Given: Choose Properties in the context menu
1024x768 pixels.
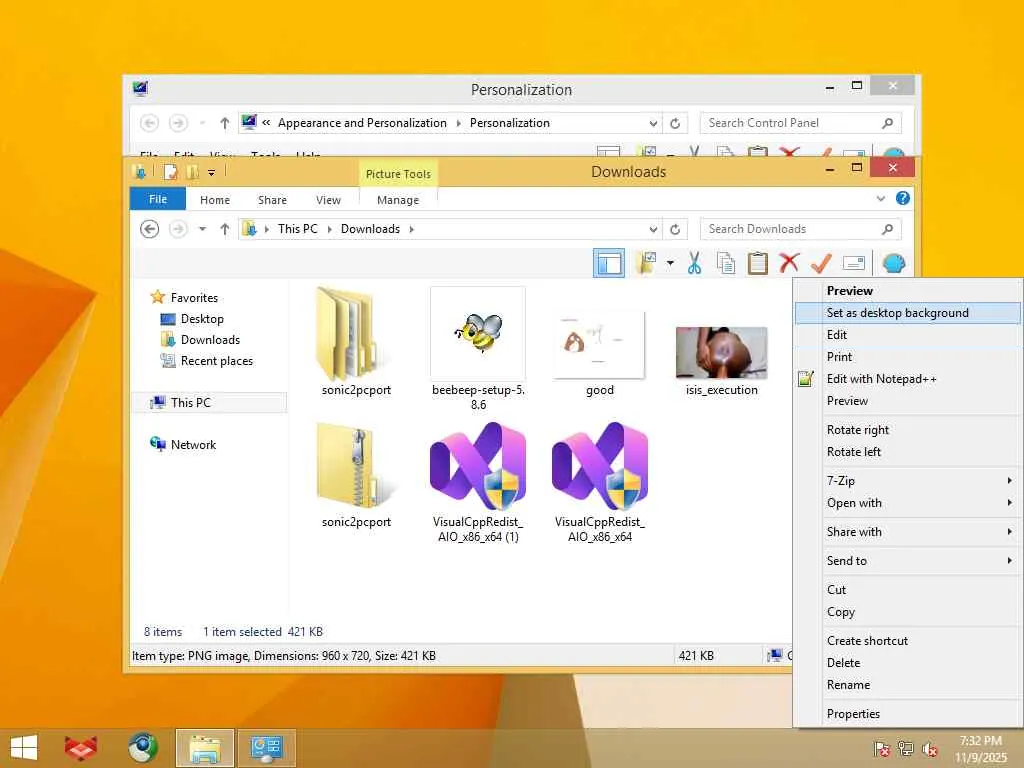Looking at the screenshot, I should coord(908,714).
